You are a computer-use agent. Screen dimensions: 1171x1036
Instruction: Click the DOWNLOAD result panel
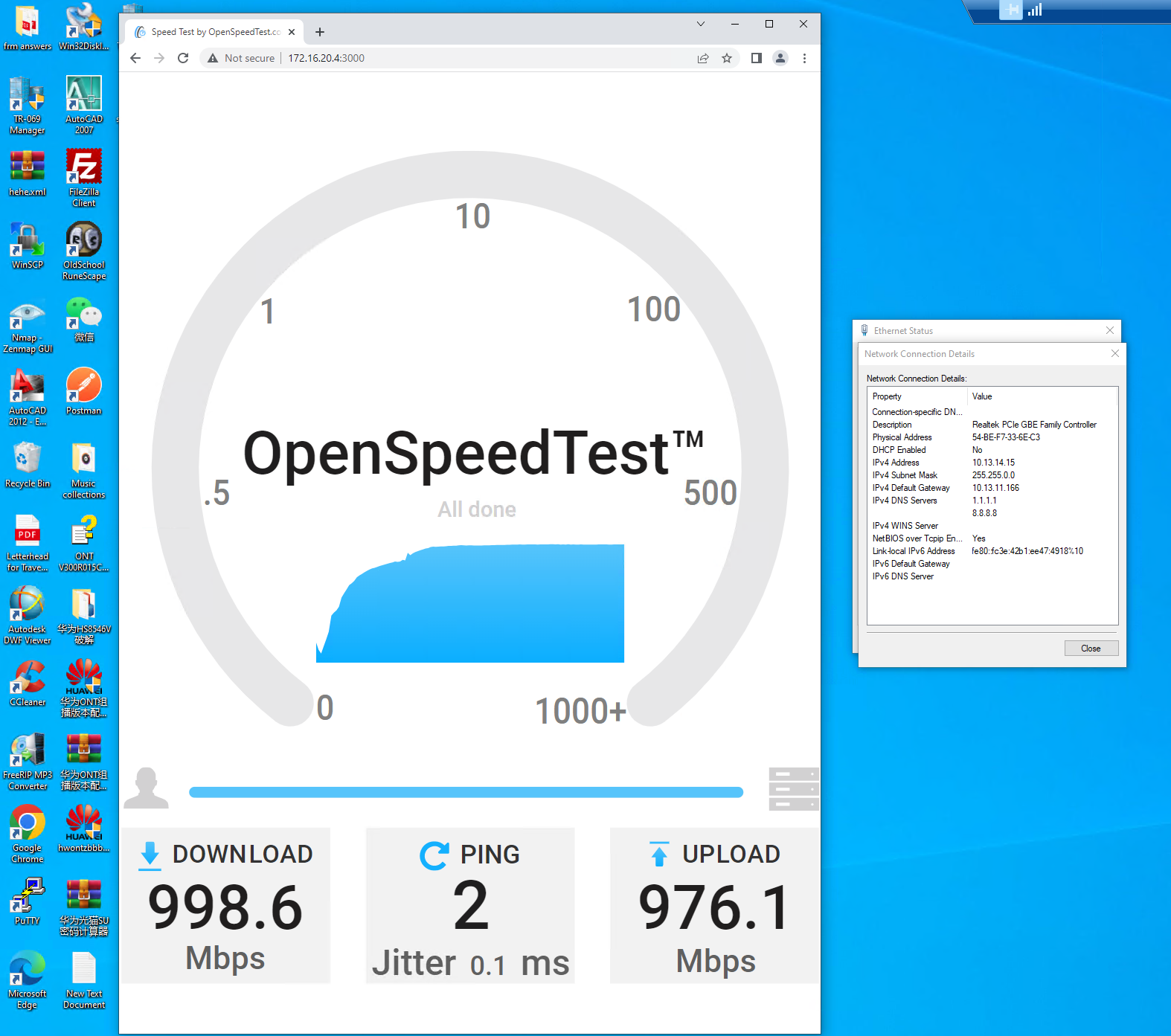(225, 905)
